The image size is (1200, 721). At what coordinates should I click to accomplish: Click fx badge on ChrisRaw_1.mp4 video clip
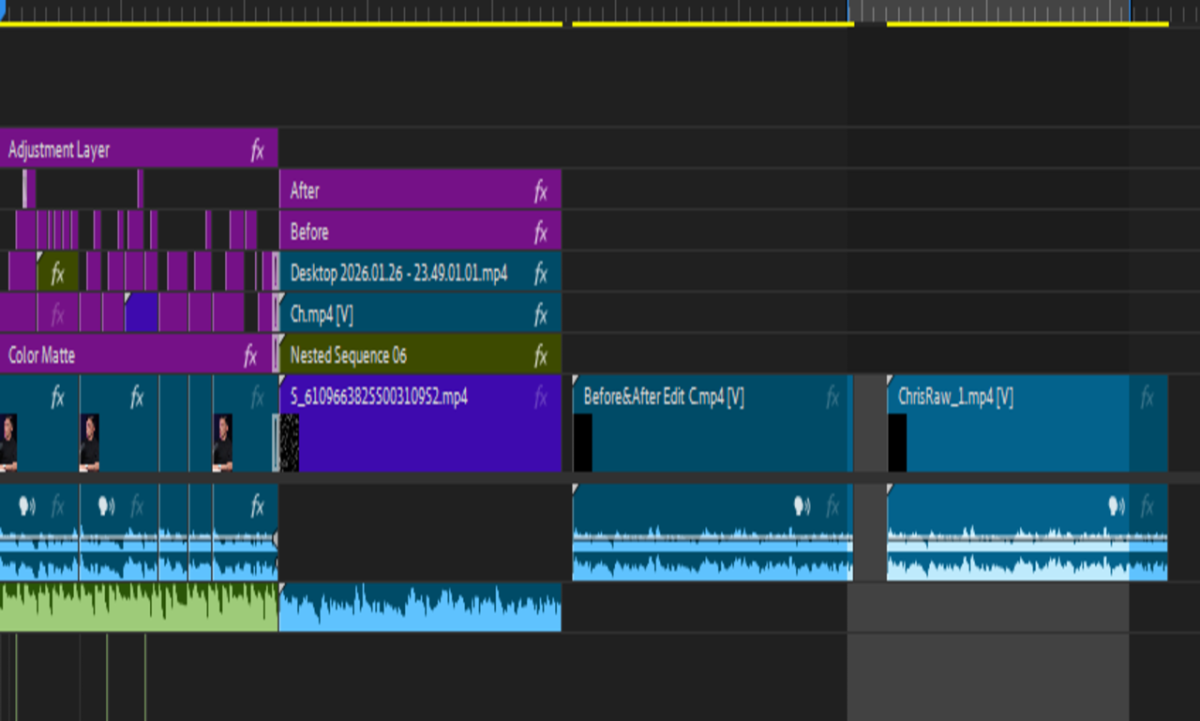[x=1147, y=398]
